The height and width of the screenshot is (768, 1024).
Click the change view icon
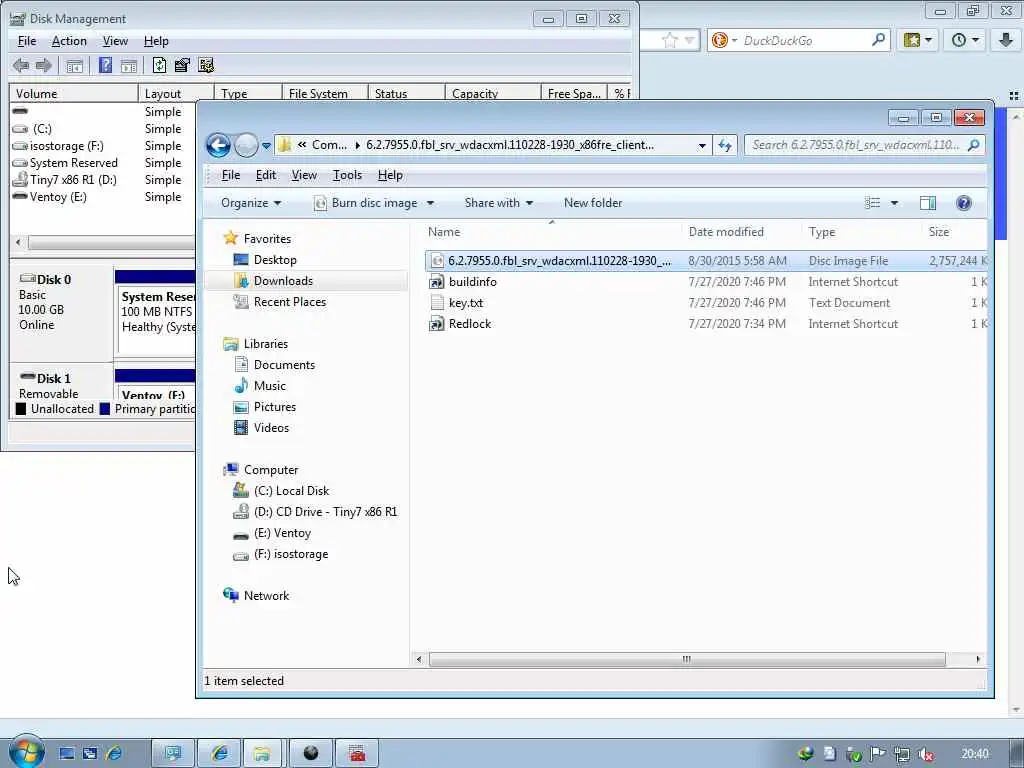click(872, 203)
